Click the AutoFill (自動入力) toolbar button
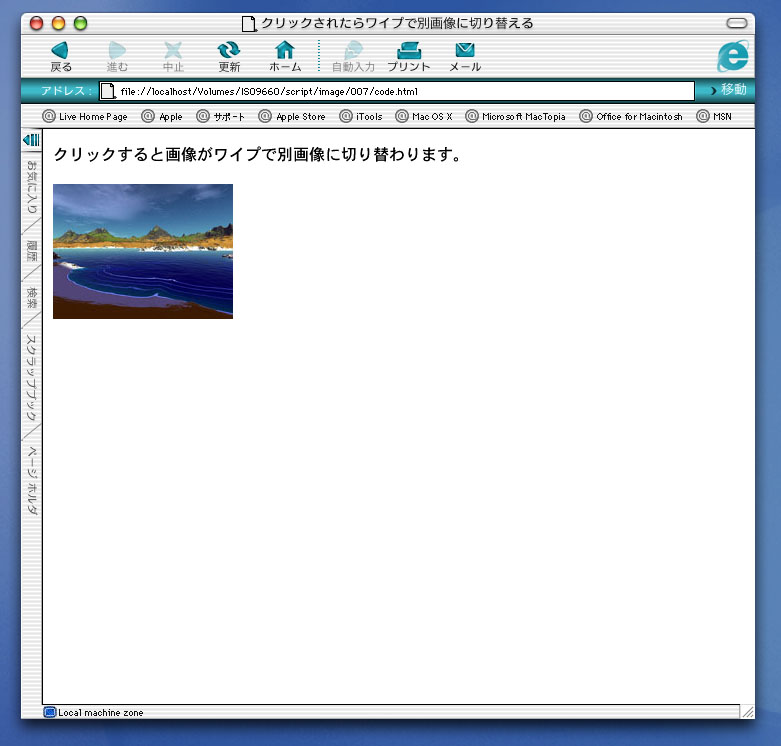The width and height of the screenshot is (781, 746). coord(353,57)
